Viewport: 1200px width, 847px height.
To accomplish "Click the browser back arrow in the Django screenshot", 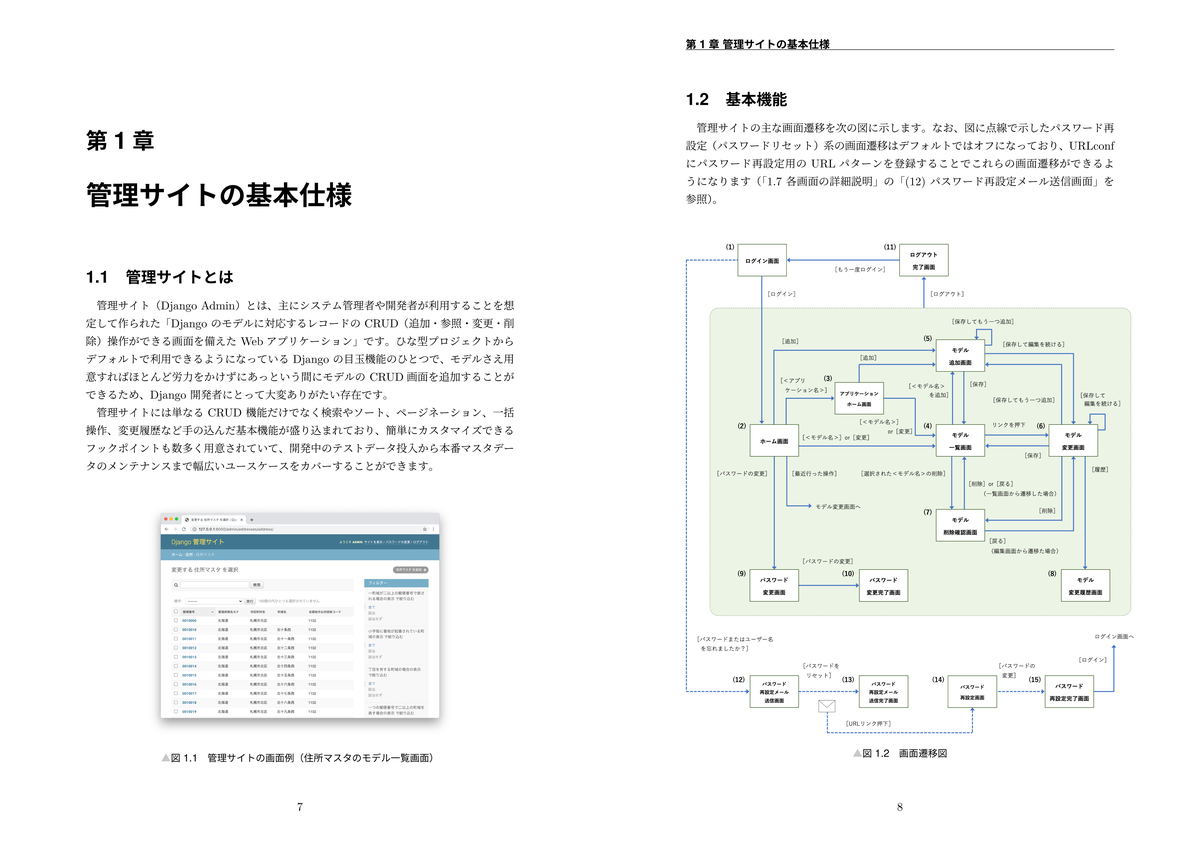I will (167, 528).
